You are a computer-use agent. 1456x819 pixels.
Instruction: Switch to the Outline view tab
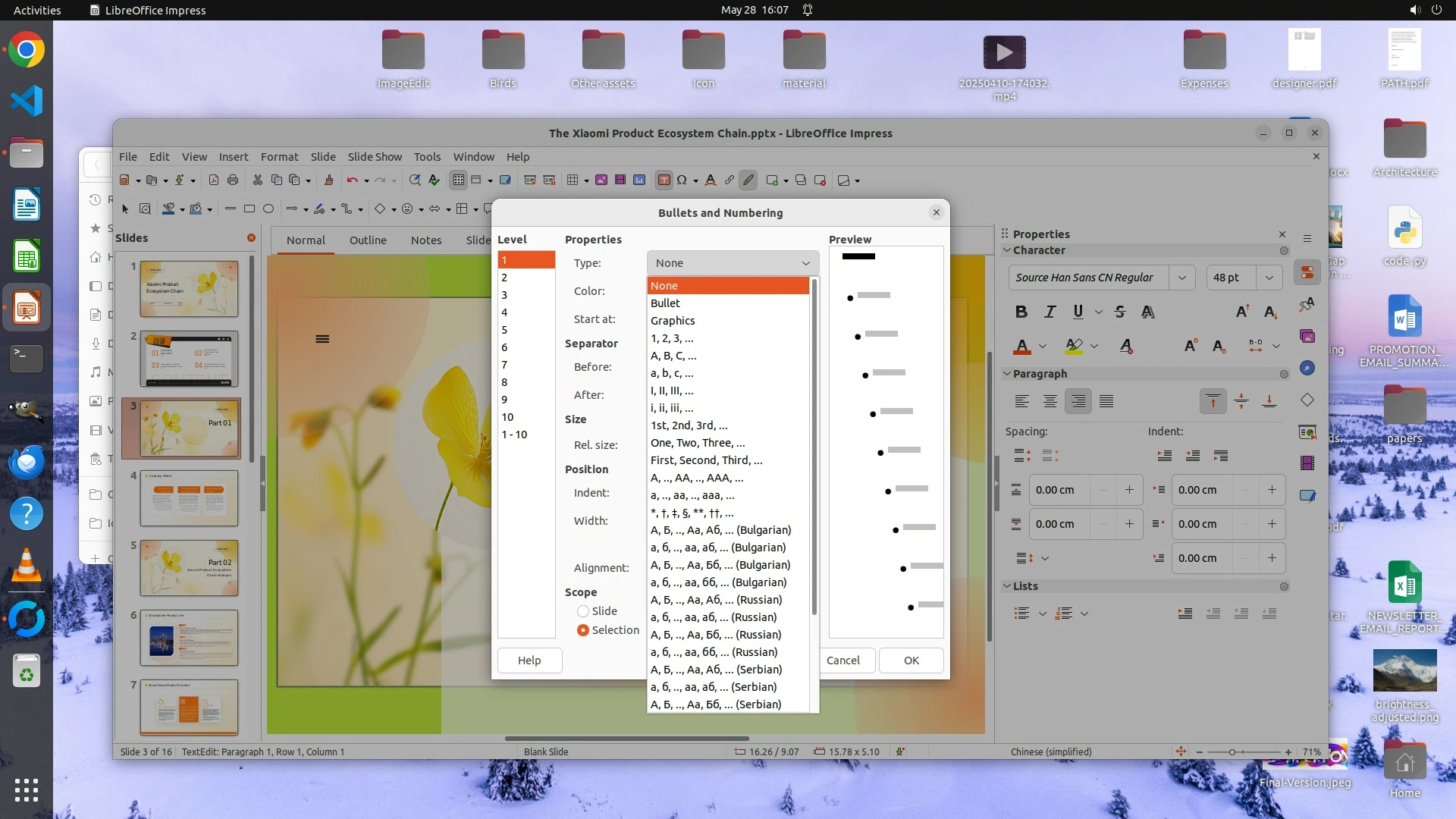pyautogui.click(x=368, y=240)
